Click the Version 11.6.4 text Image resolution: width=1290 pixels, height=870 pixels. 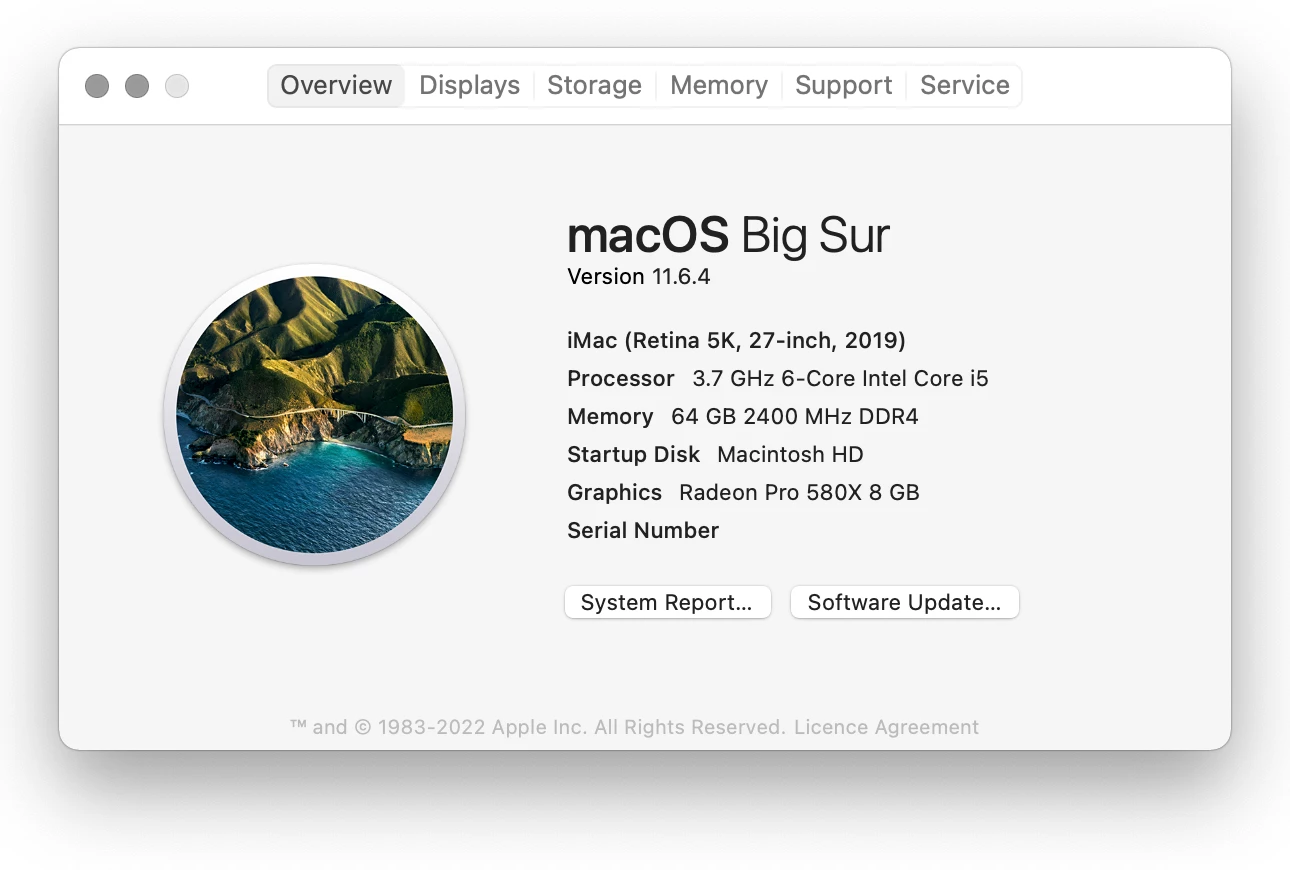(638, 277)
